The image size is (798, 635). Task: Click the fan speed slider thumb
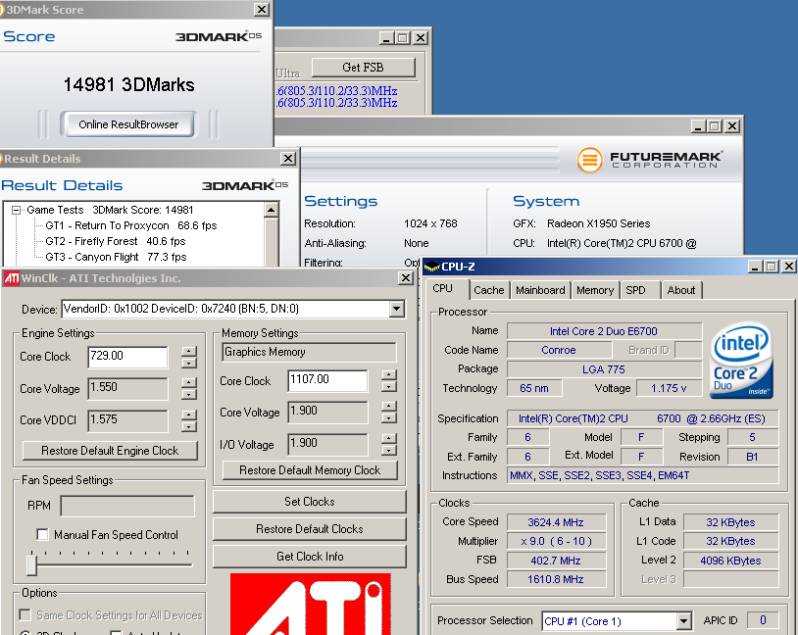point(32,565)
